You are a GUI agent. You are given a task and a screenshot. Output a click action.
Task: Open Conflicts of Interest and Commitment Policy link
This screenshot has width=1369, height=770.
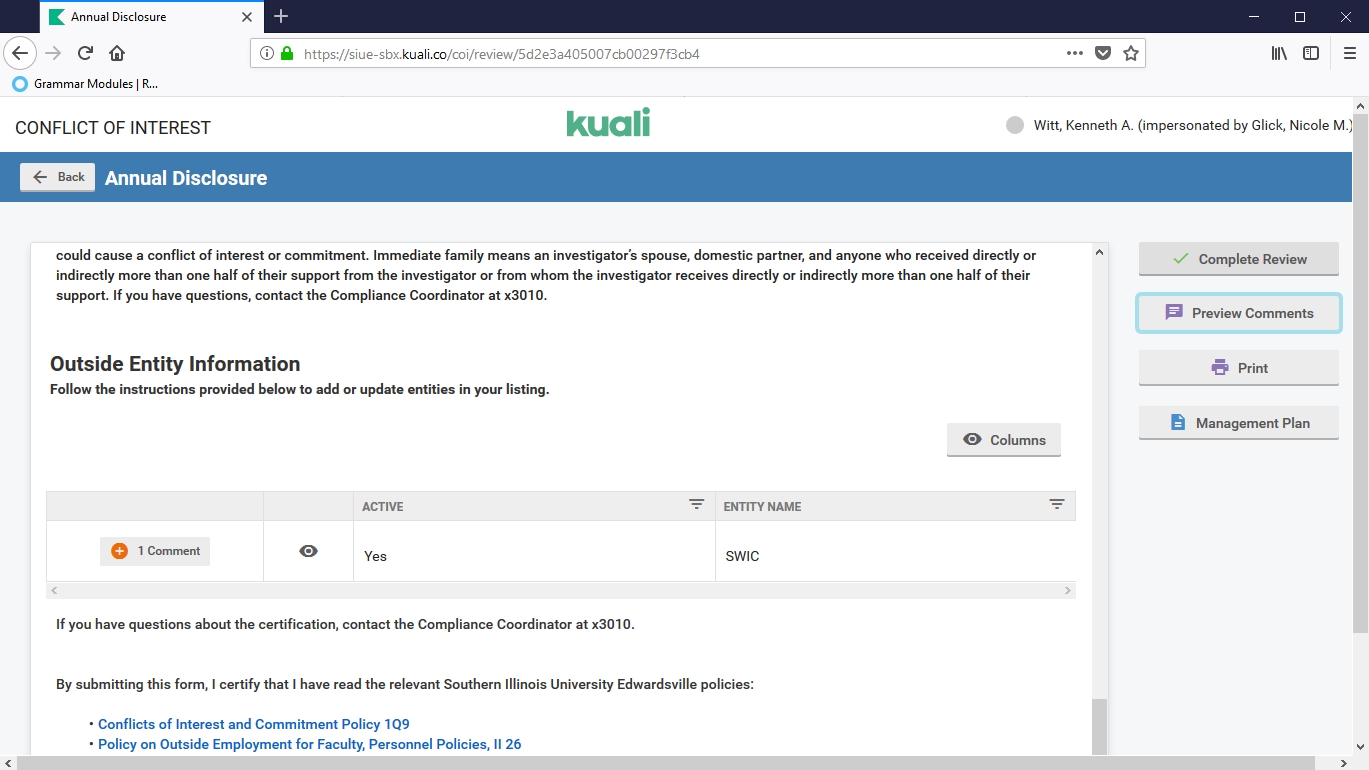click(253, 724)
